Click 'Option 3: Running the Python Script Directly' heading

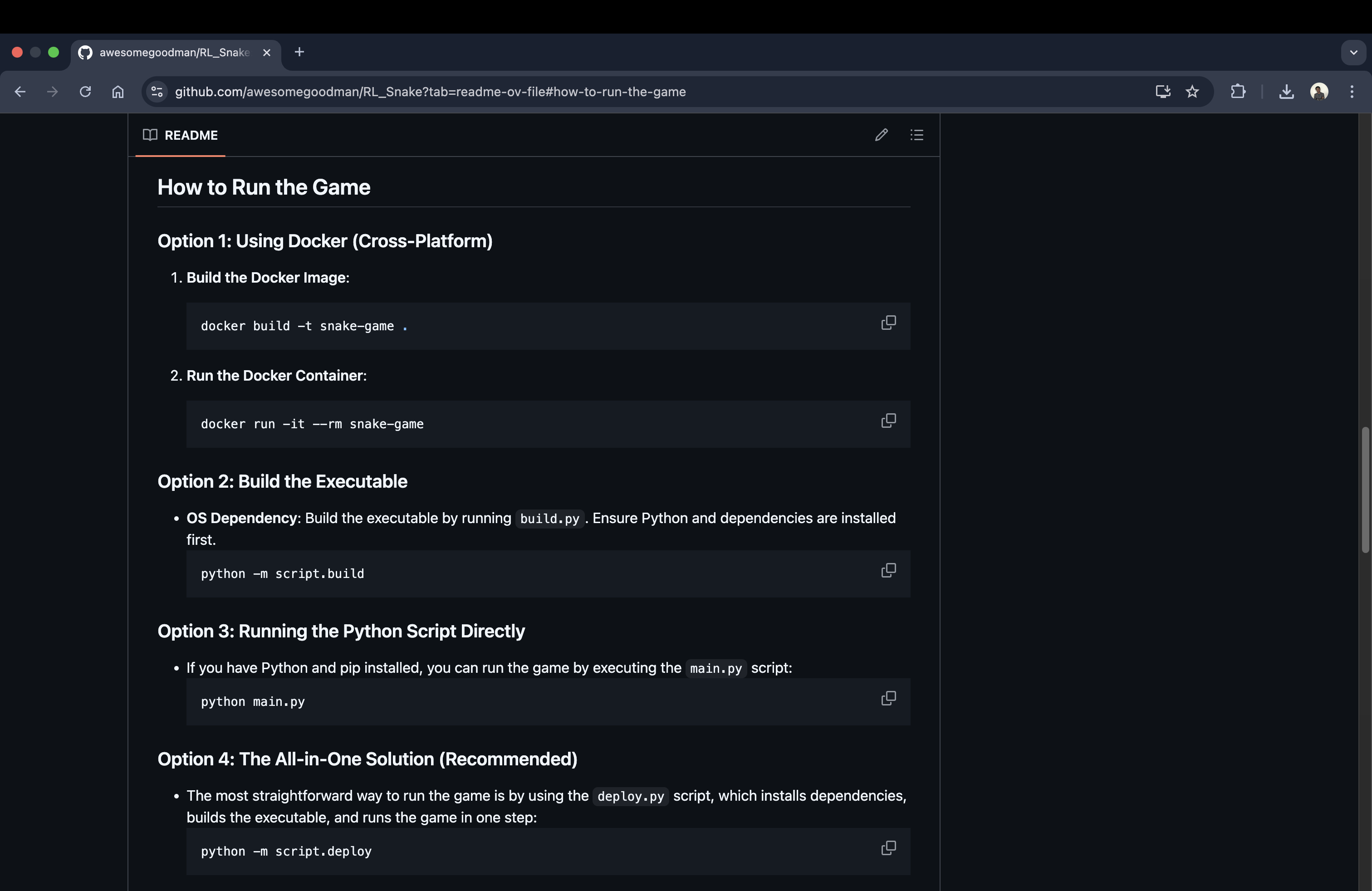[341, 631]
